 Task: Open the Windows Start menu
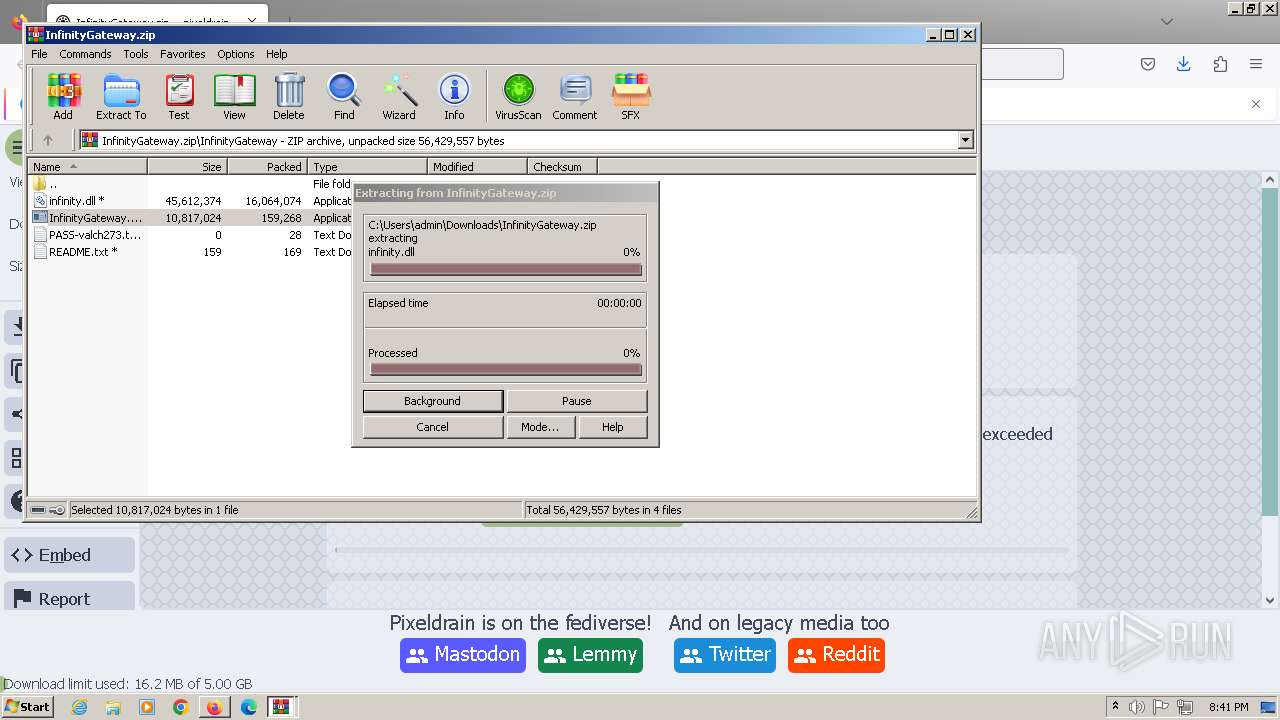pyautogui.click(x=28, y=707)
